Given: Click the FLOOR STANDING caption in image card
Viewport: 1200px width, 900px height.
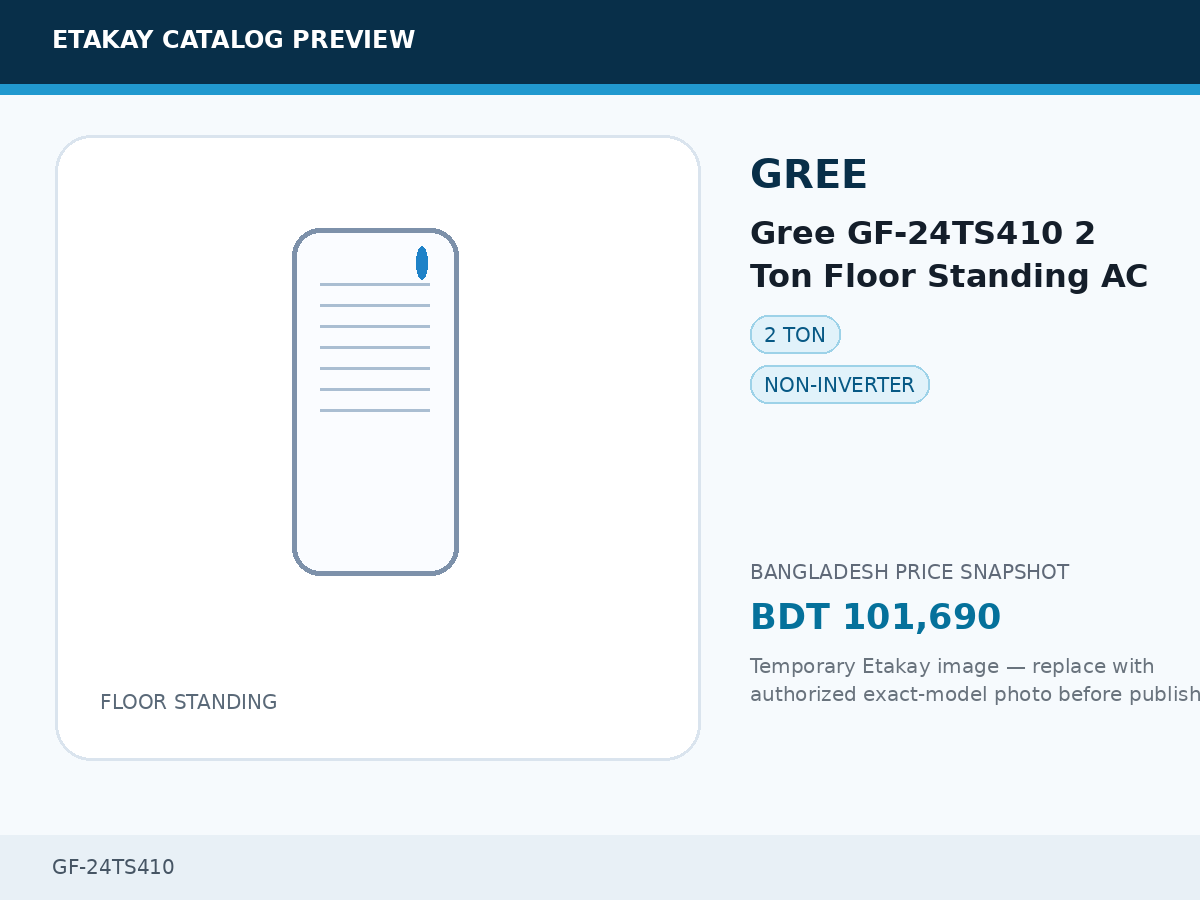Looking at the screenshot, I should click(188, 702).
